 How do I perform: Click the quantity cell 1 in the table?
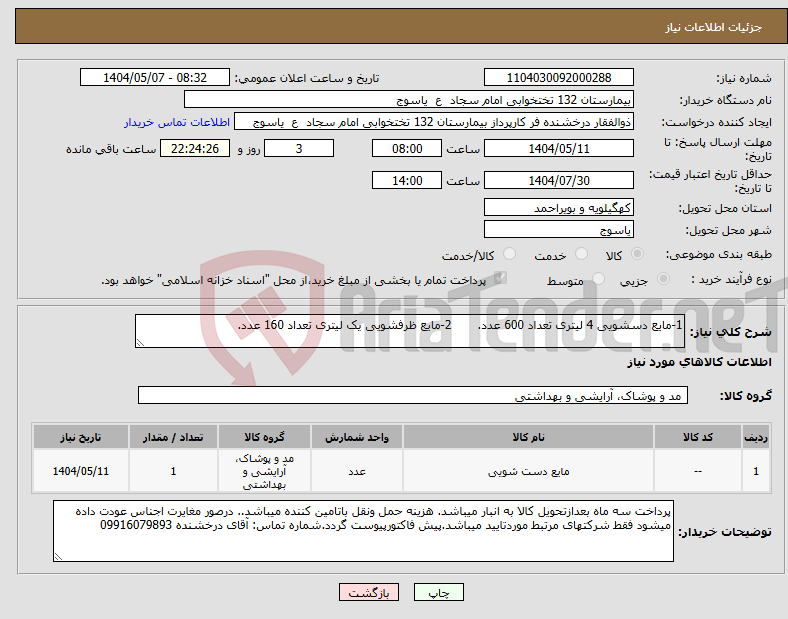173,471
